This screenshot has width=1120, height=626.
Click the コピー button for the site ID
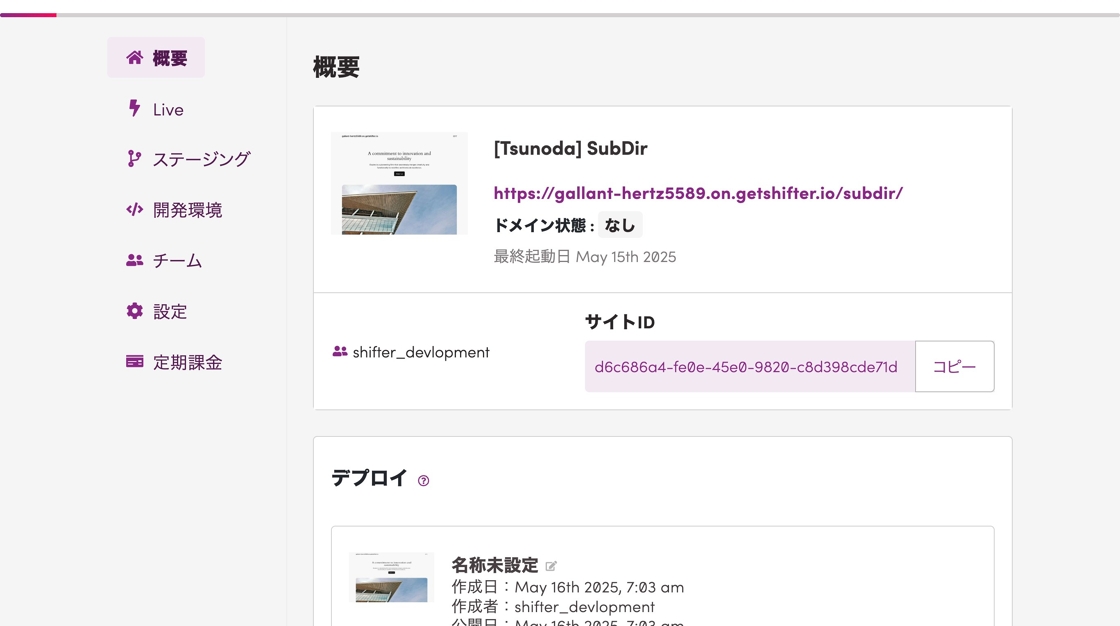[954, 367]
